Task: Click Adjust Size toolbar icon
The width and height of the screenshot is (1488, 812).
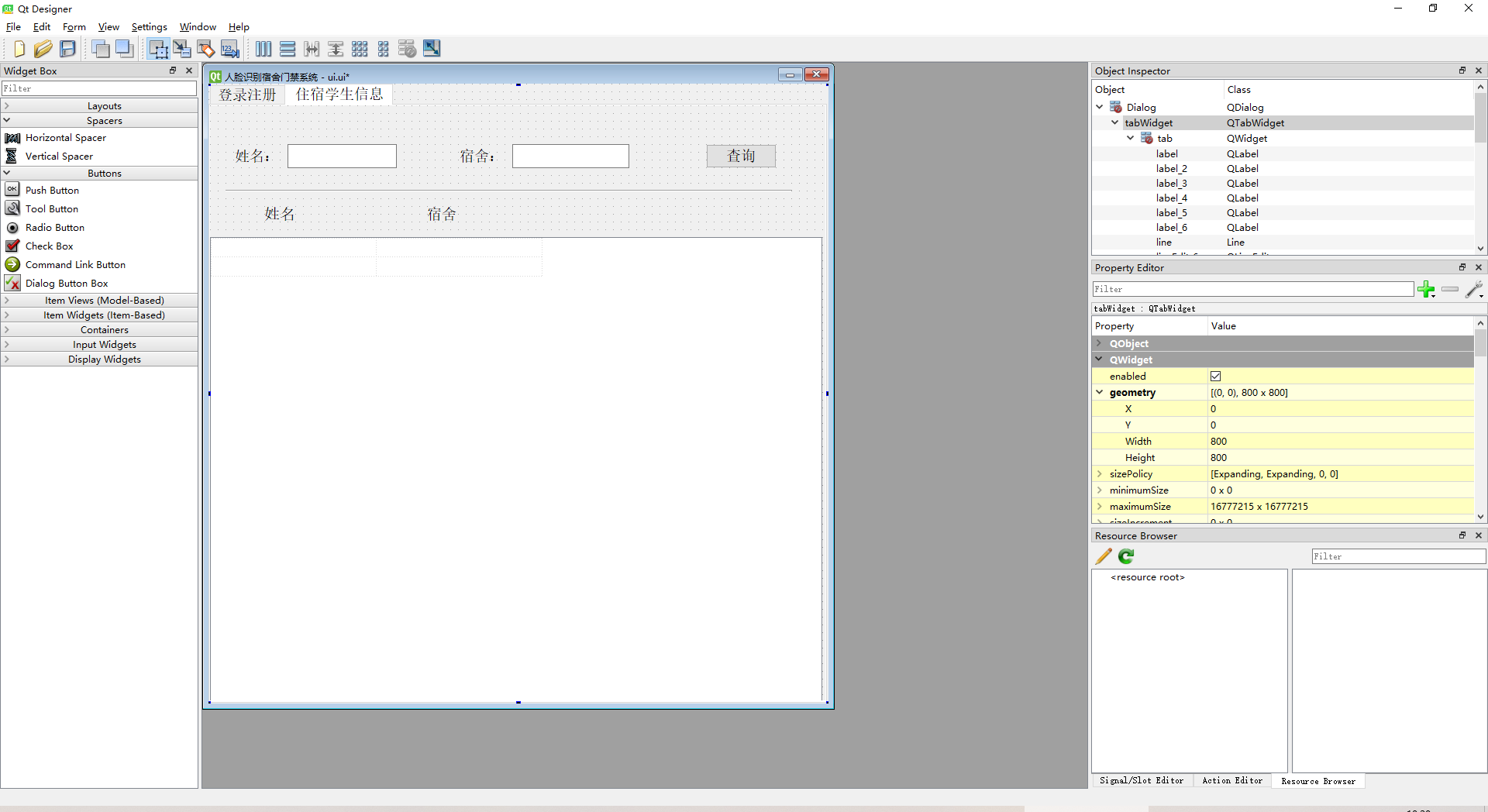Action: (x=432, y=49)
